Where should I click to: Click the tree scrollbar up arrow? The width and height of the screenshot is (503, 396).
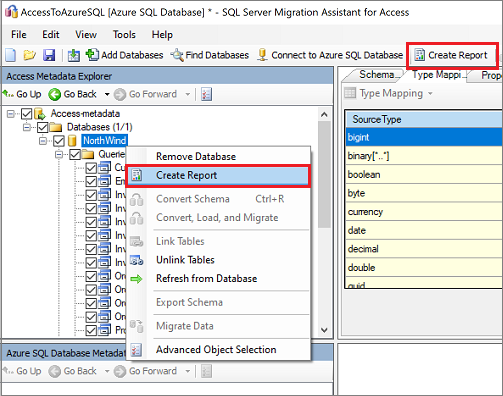[x=324, y=115]
